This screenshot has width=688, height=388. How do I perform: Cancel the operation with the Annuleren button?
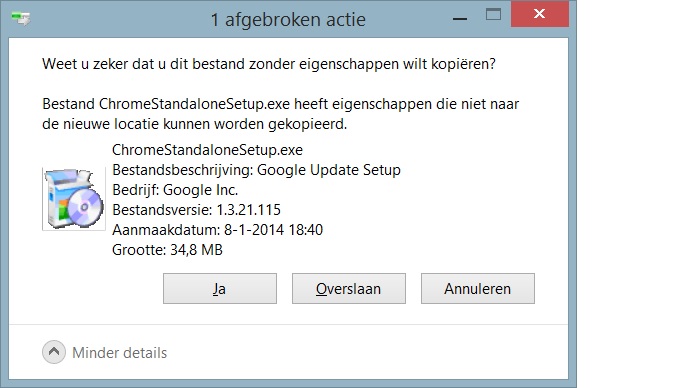coord(478,289)
